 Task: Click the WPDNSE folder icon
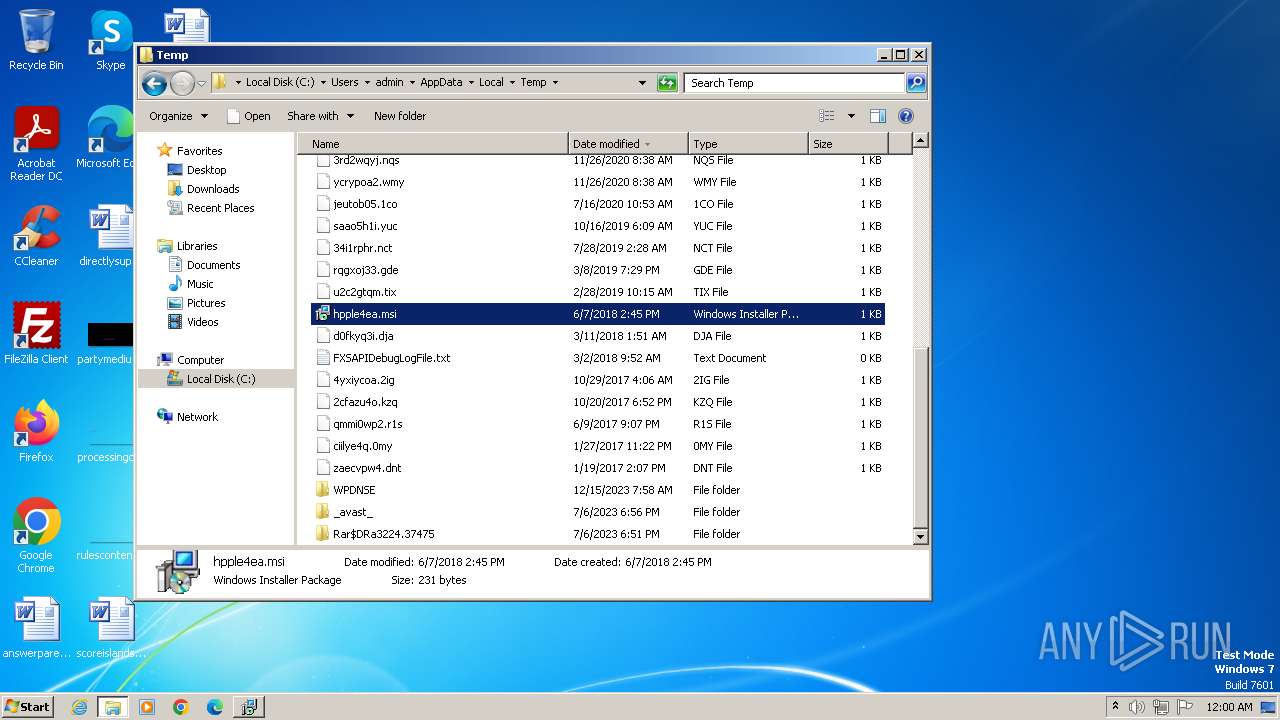click(322, 490)
